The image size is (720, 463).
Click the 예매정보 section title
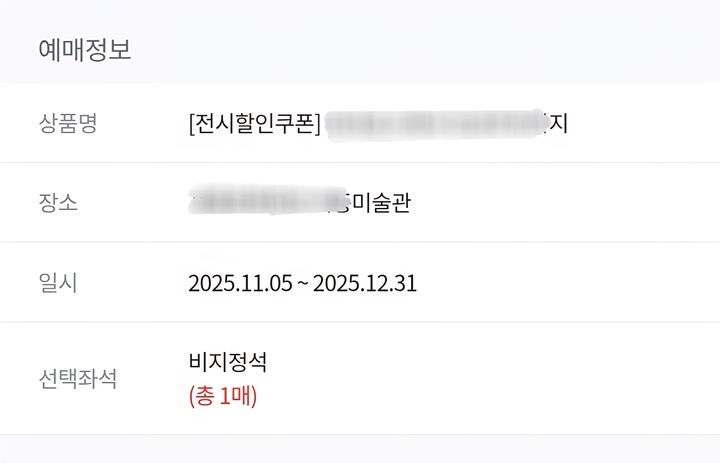click(x=85, y=50)
